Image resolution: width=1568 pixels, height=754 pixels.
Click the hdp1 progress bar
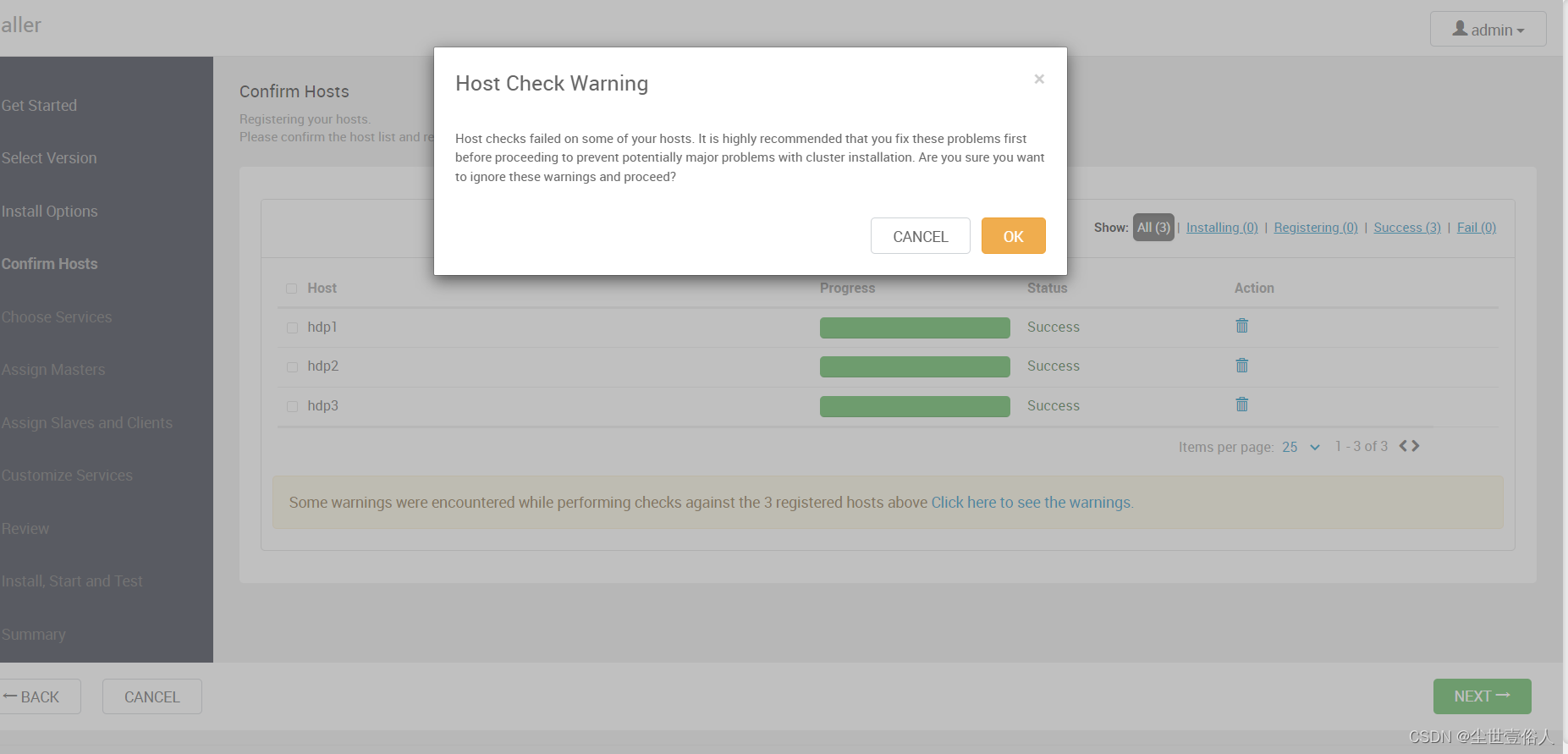915,327
